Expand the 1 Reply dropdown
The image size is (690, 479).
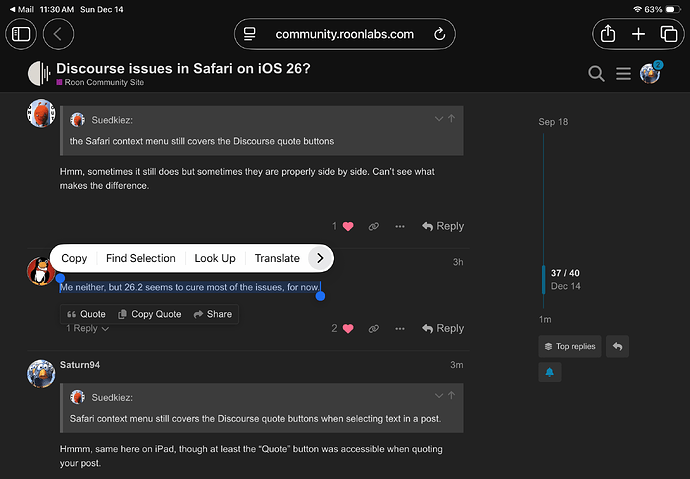tap(86, 328)
